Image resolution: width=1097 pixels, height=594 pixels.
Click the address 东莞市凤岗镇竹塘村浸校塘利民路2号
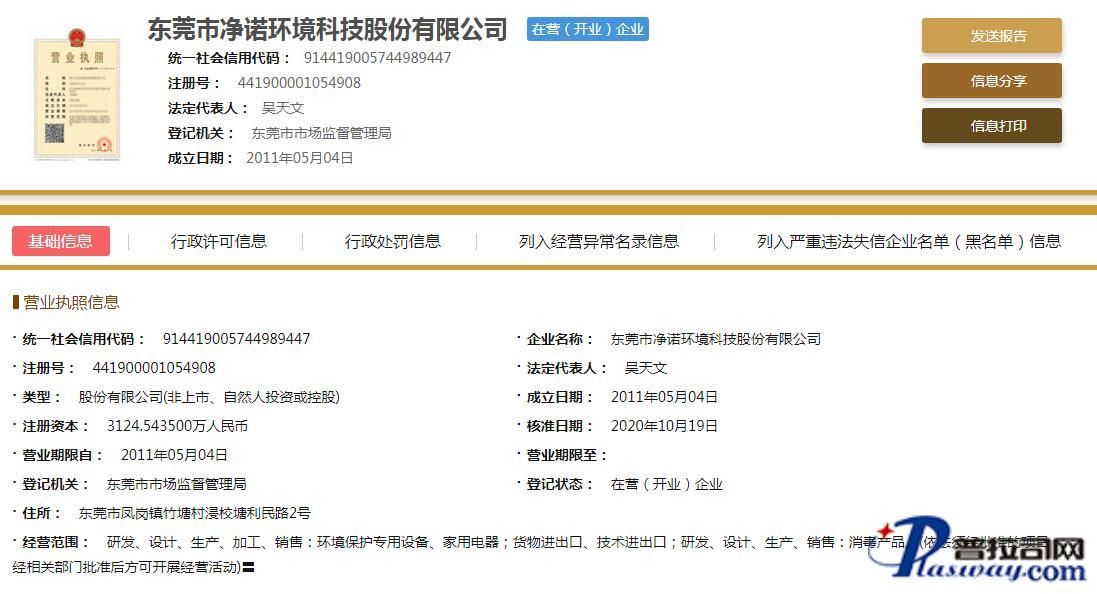pyautogui.click(x=194, y=513)
